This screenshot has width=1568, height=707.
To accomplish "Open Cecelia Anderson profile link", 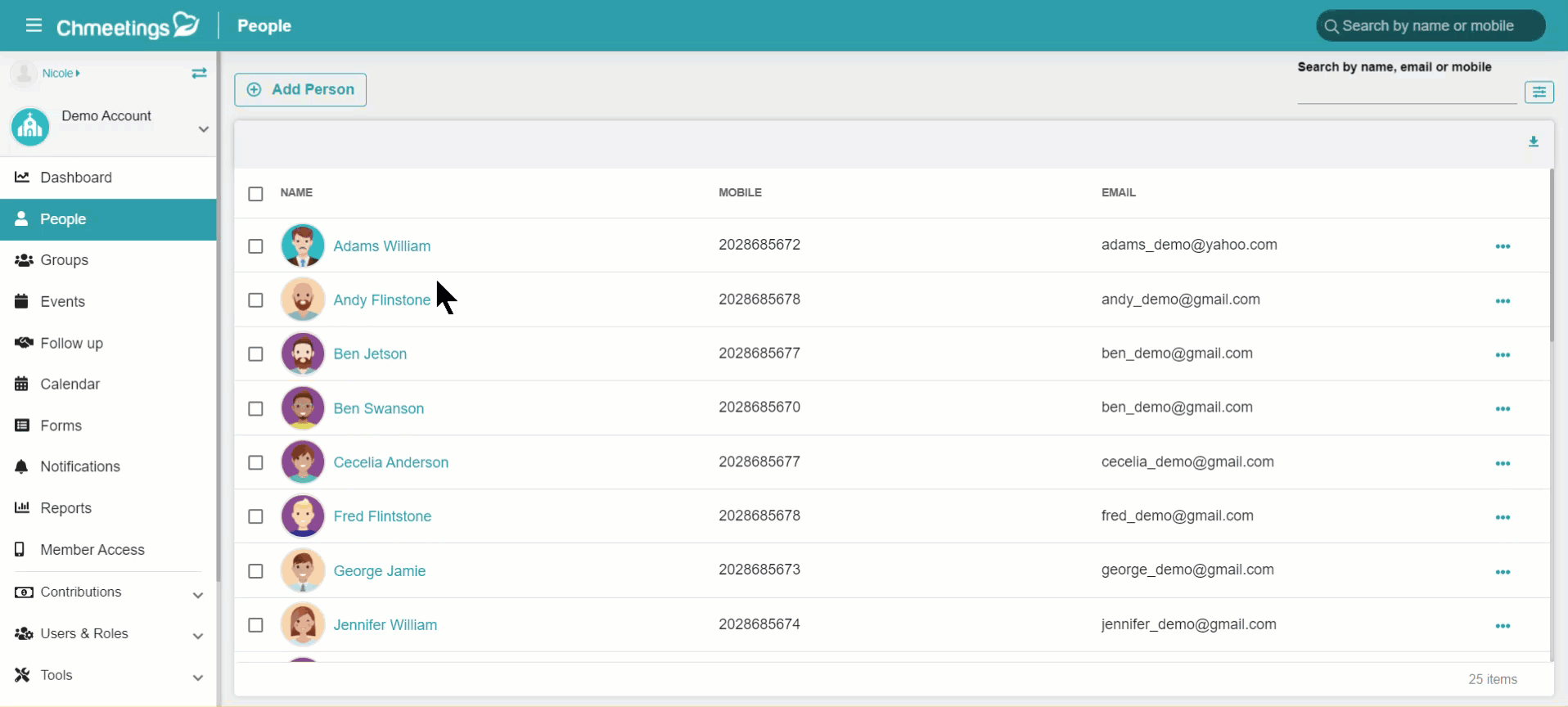I will click(390, 462).
